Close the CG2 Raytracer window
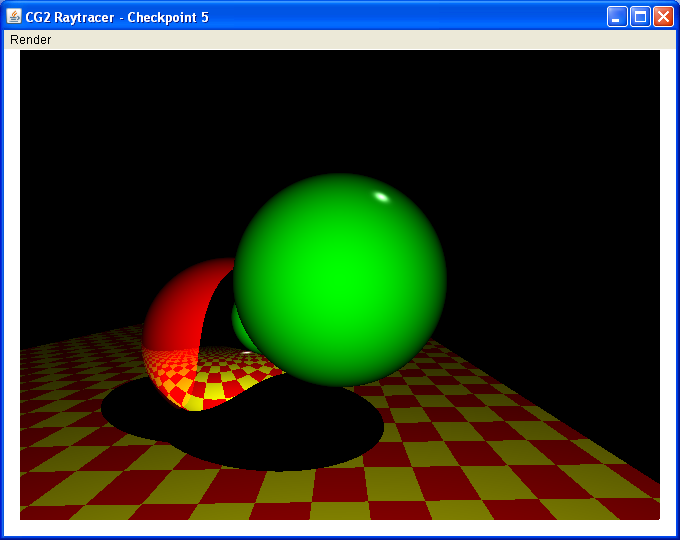680x540 pixels. 663,17
